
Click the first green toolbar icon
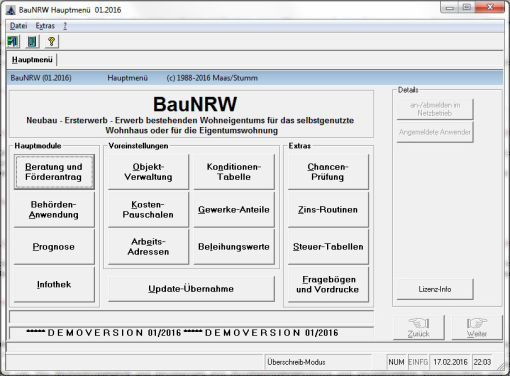pyautogui.click(x=13, y=42)
